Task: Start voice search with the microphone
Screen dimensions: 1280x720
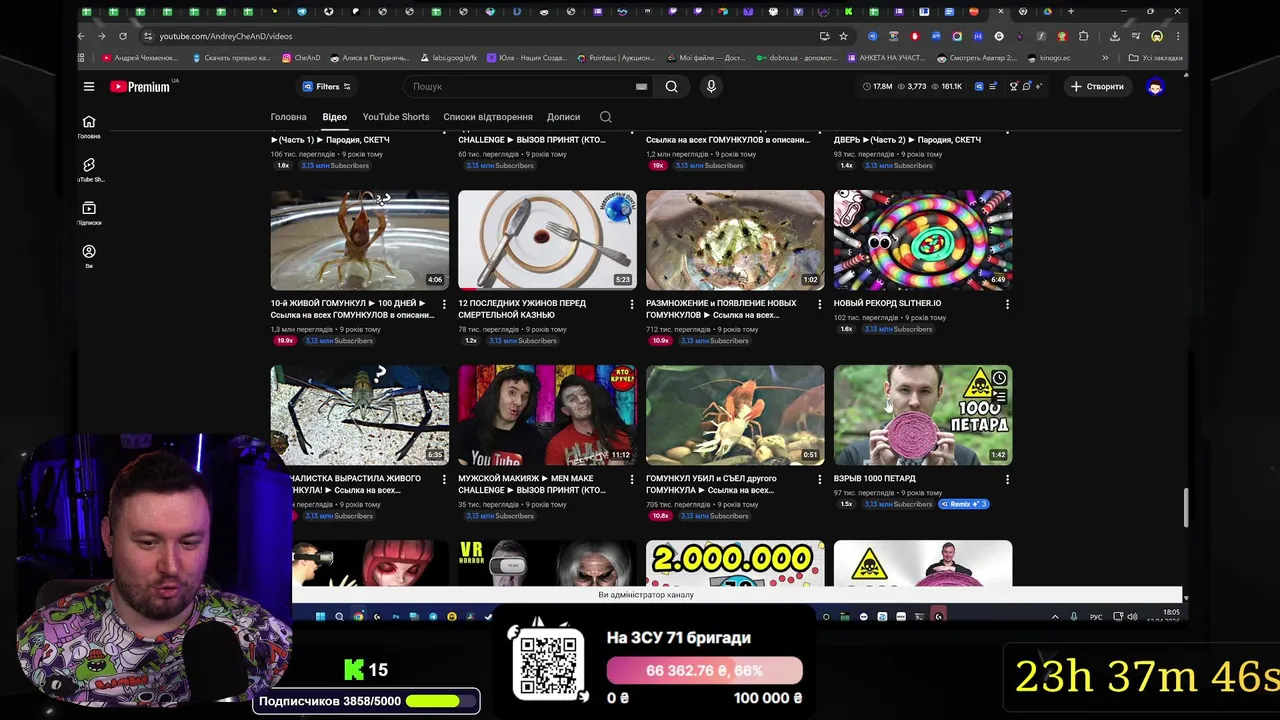Action: (x=711, y=87)
